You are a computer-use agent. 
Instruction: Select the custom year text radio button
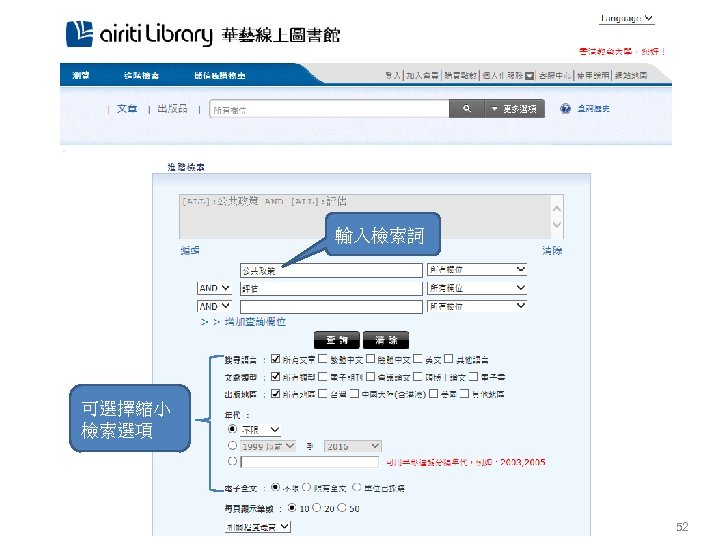click(x=232, y=461)
